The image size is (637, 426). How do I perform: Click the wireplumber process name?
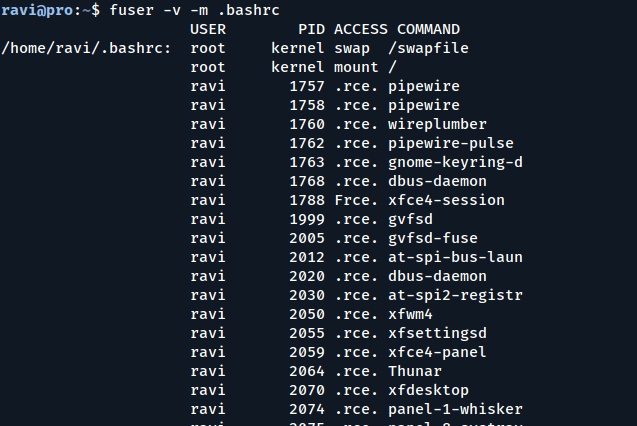point(437,124)
